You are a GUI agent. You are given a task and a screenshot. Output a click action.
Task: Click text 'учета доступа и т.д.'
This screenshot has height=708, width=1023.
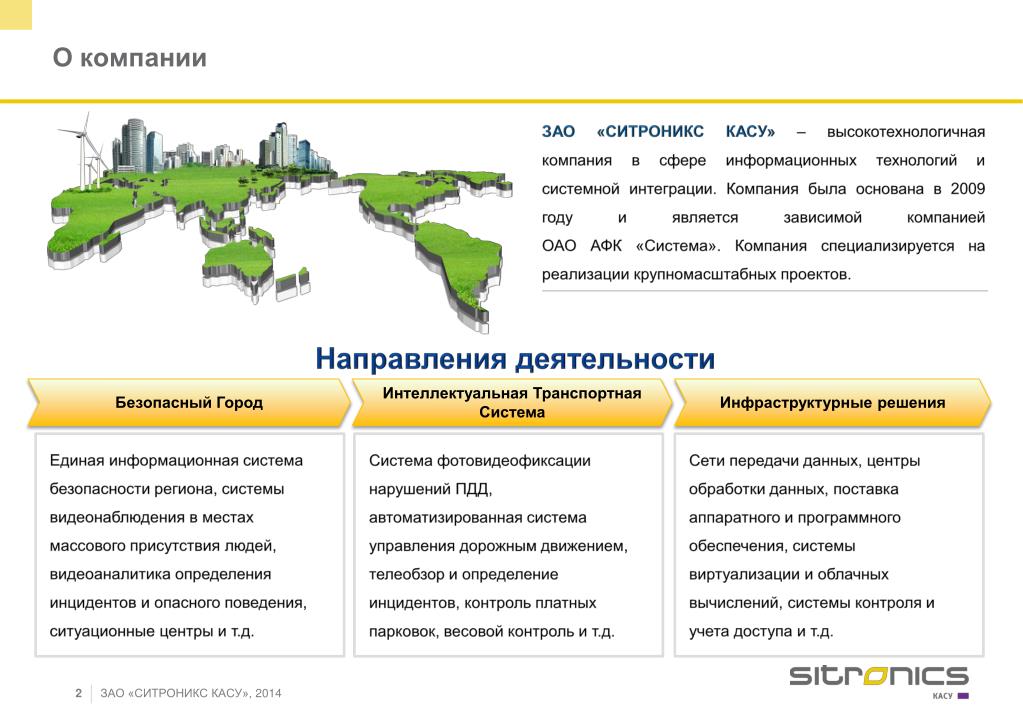click(761, 632)
